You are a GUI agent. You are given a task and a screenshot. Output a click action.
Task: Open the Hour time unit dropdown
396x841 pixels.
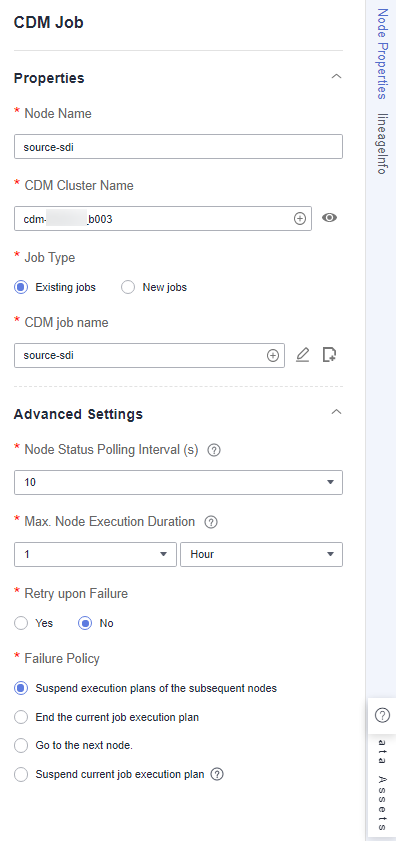click(x=261, y=554)
